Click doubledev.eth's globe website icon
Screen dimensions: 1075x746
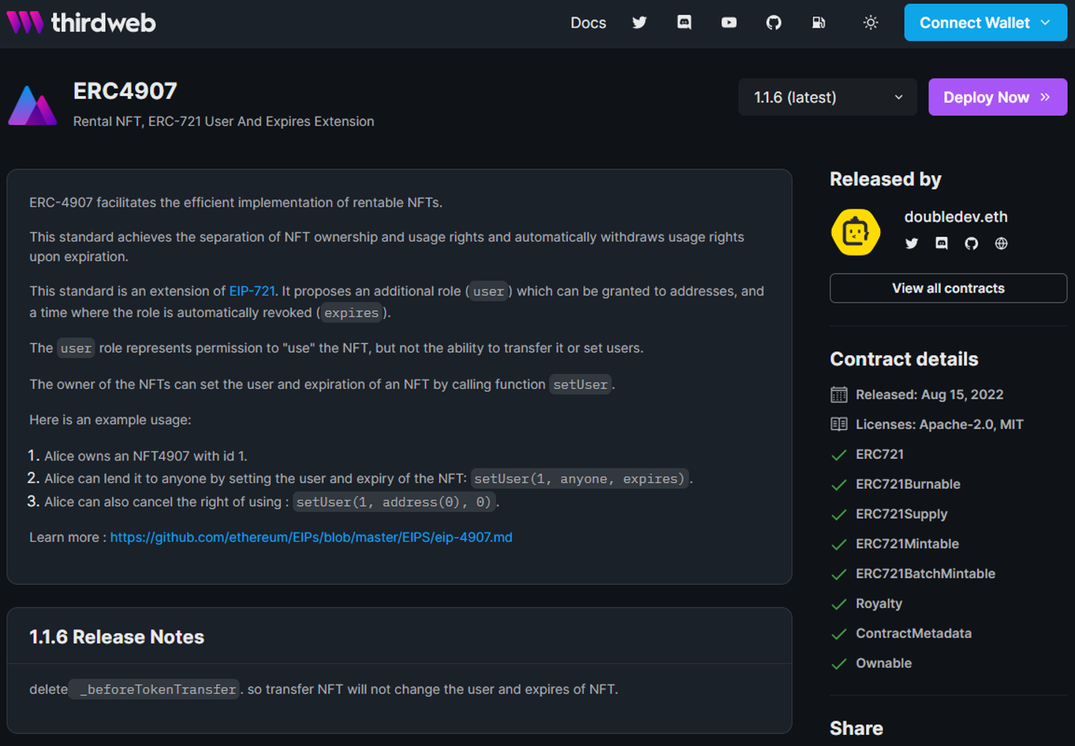click(1001, 243)
